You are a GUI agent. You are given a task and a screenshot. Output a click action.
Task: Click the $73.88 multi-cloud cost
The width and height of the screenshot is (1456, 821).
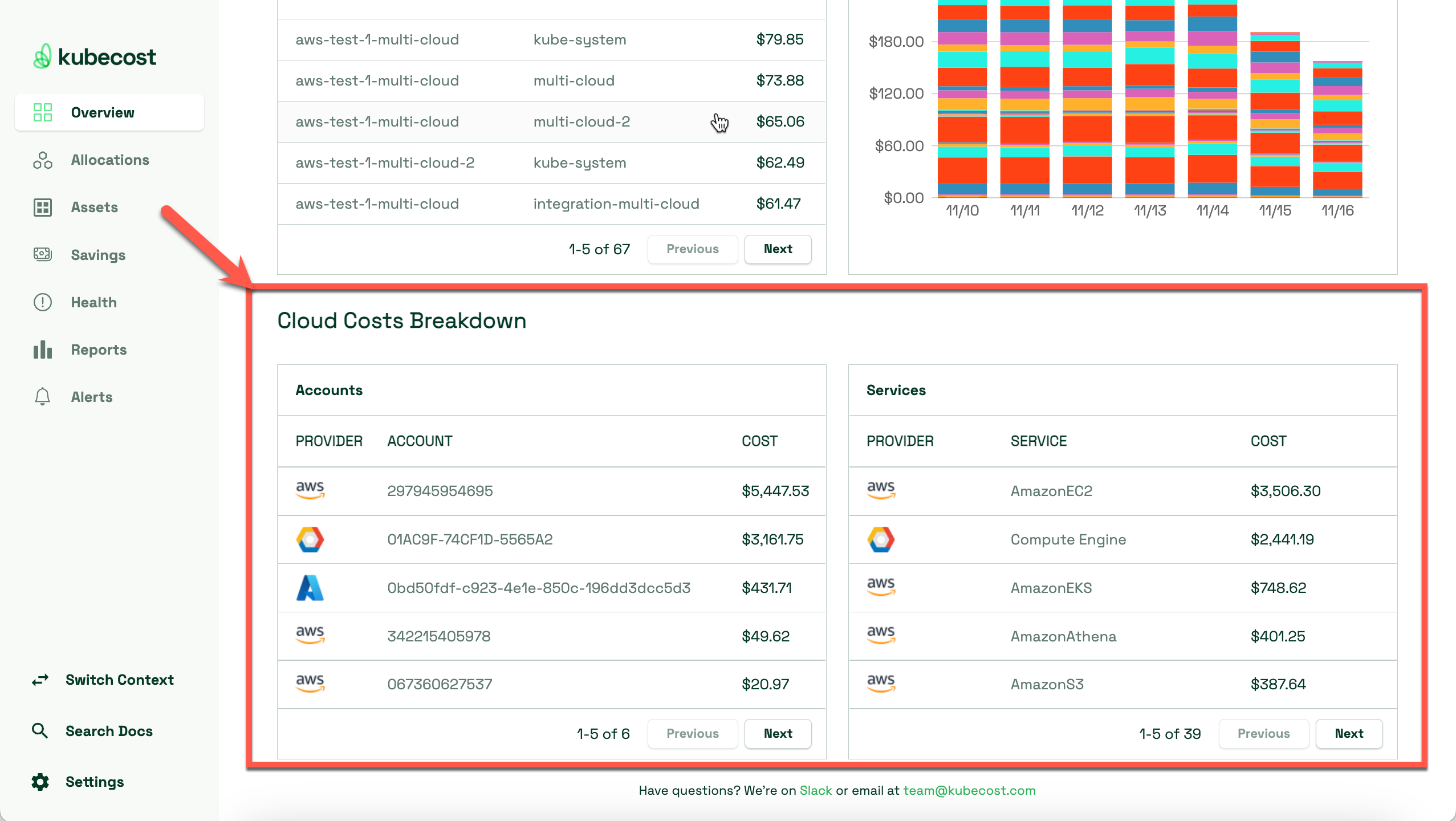point(780,80)
